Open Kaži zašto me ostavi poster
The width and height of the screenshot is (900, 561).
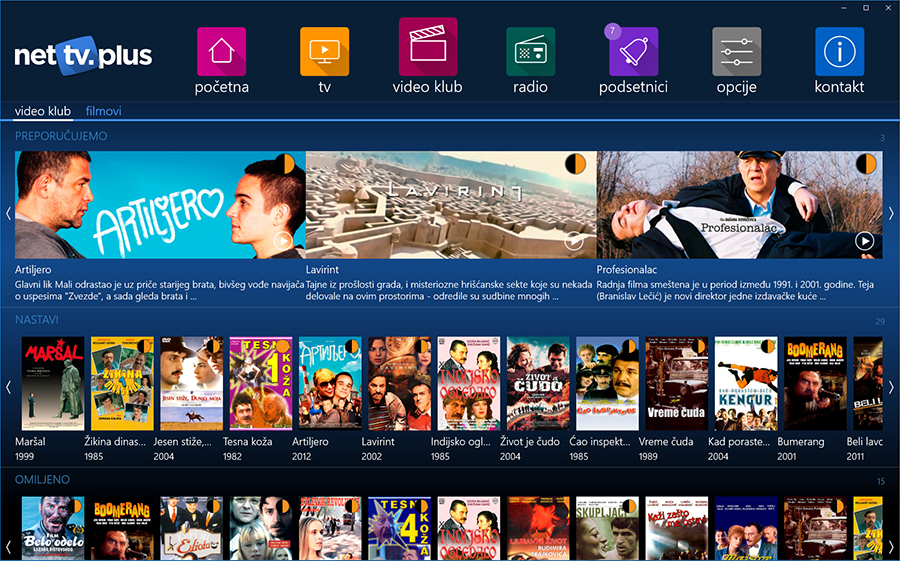[x=677, y=529]
